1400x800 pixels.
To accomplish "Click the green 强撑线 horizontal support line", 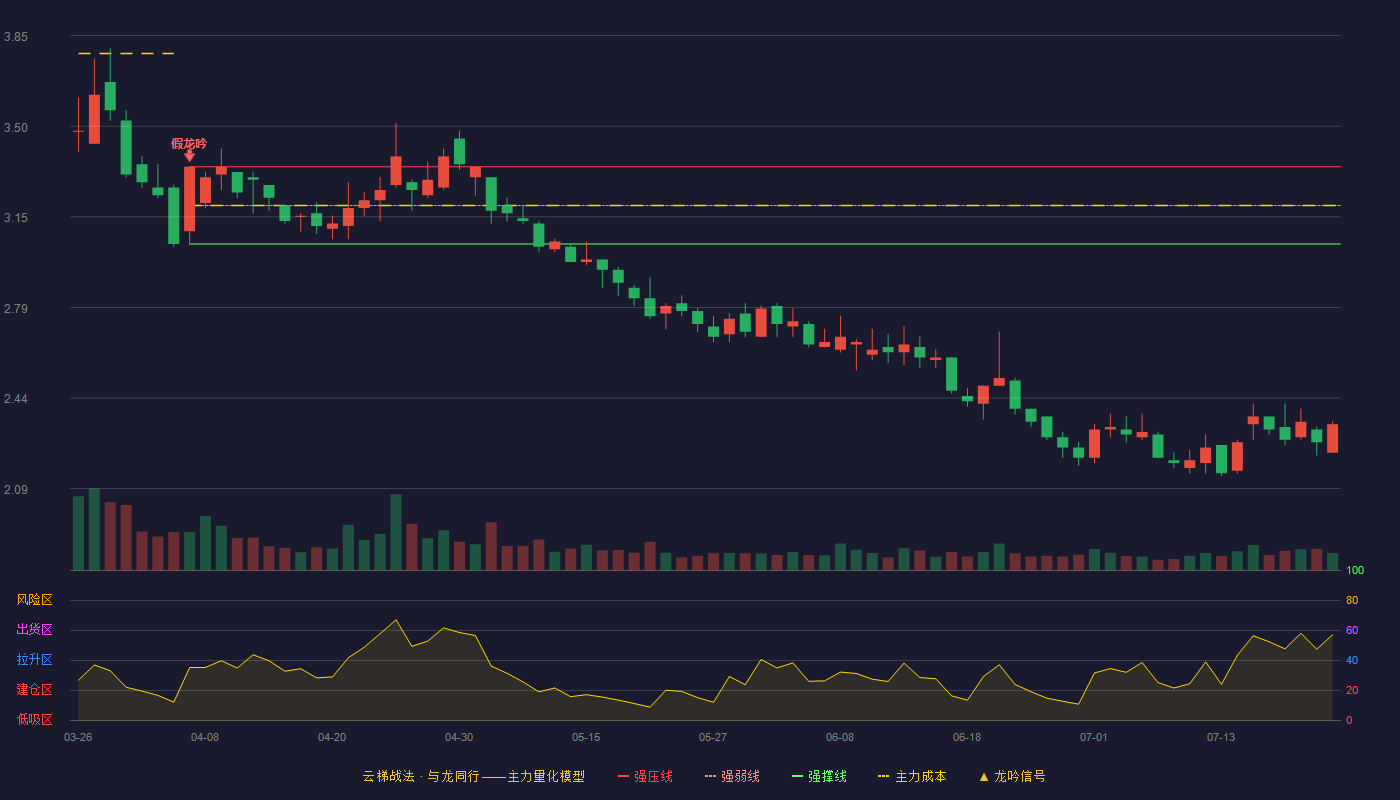I will pyautogui.click(x=765, y=244).
